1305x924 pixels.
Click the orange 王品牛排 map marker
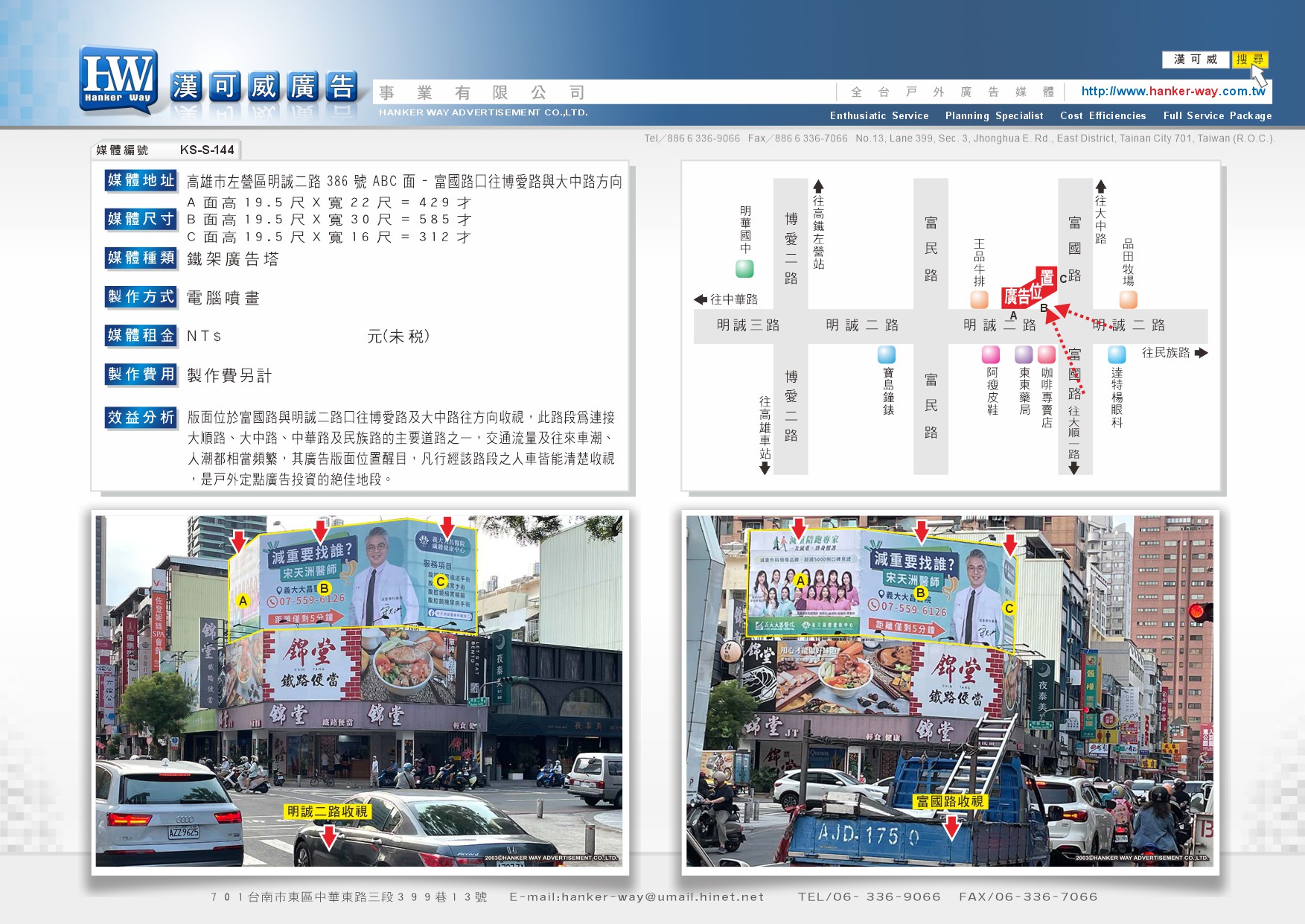(980, 299)
